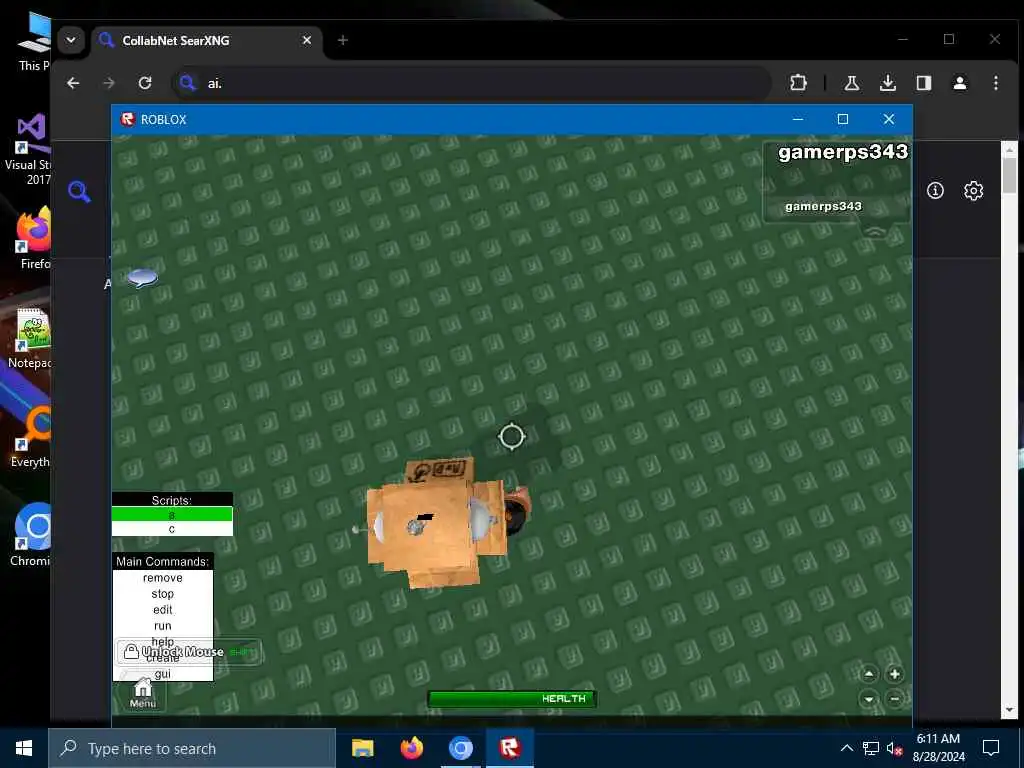The image size is (1024, 768).
Task: Click the Scripts list header
Action: tap(172, 500)
